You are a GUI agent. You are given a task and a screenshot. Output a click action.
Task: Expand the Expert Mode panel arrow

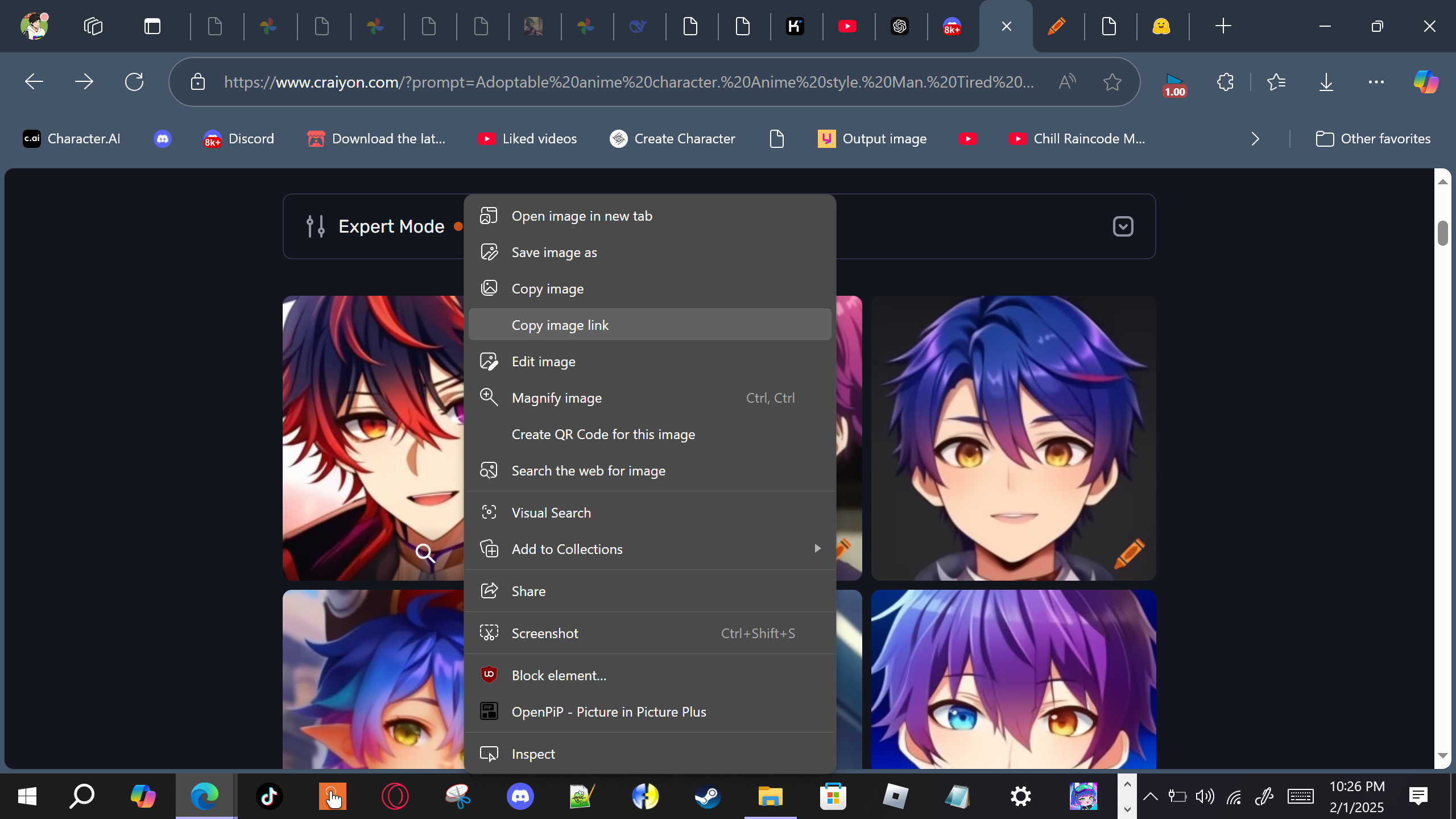1123,226
